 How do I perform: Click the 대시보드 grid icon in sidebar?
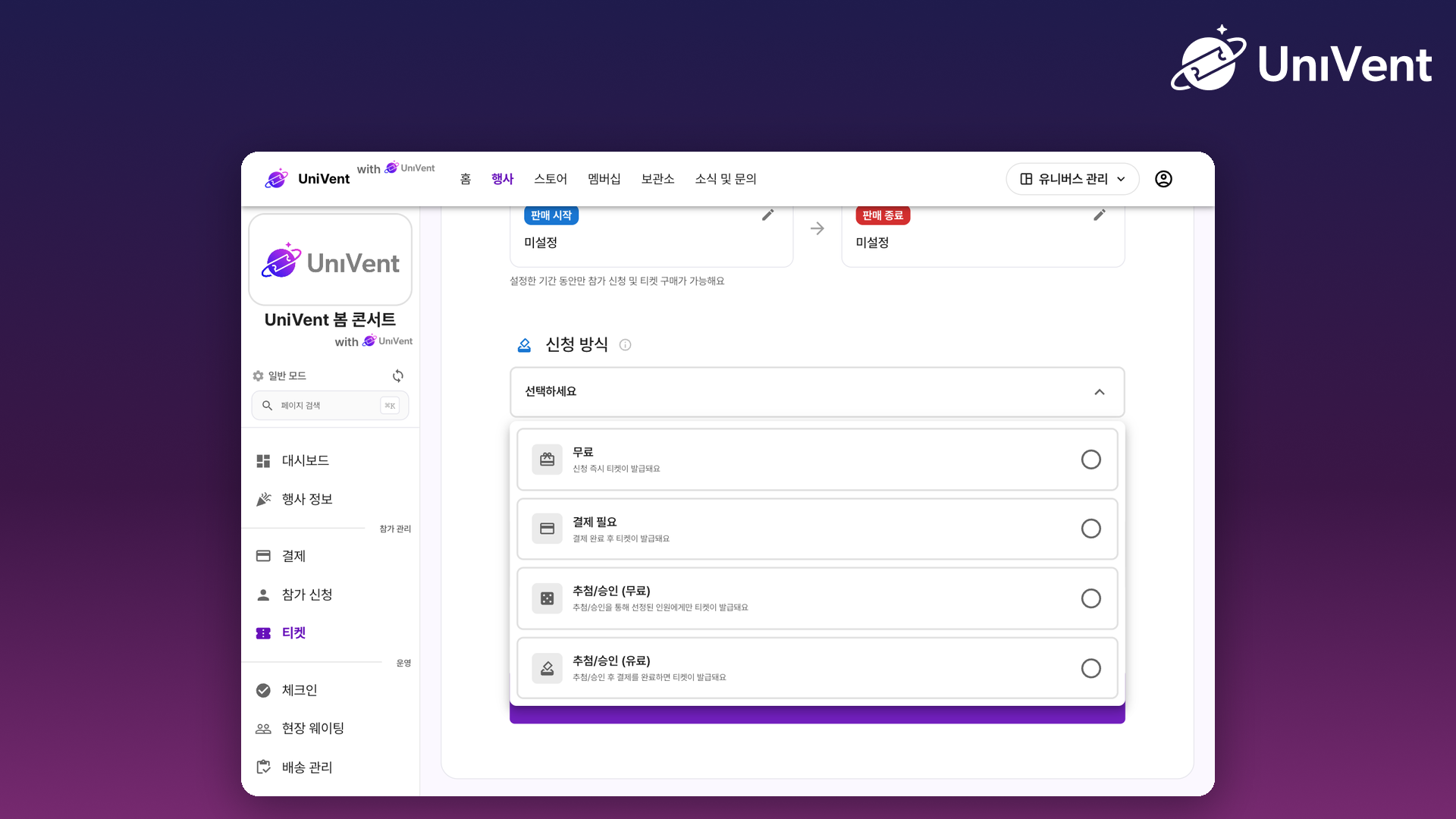click(x=263, y=461)
